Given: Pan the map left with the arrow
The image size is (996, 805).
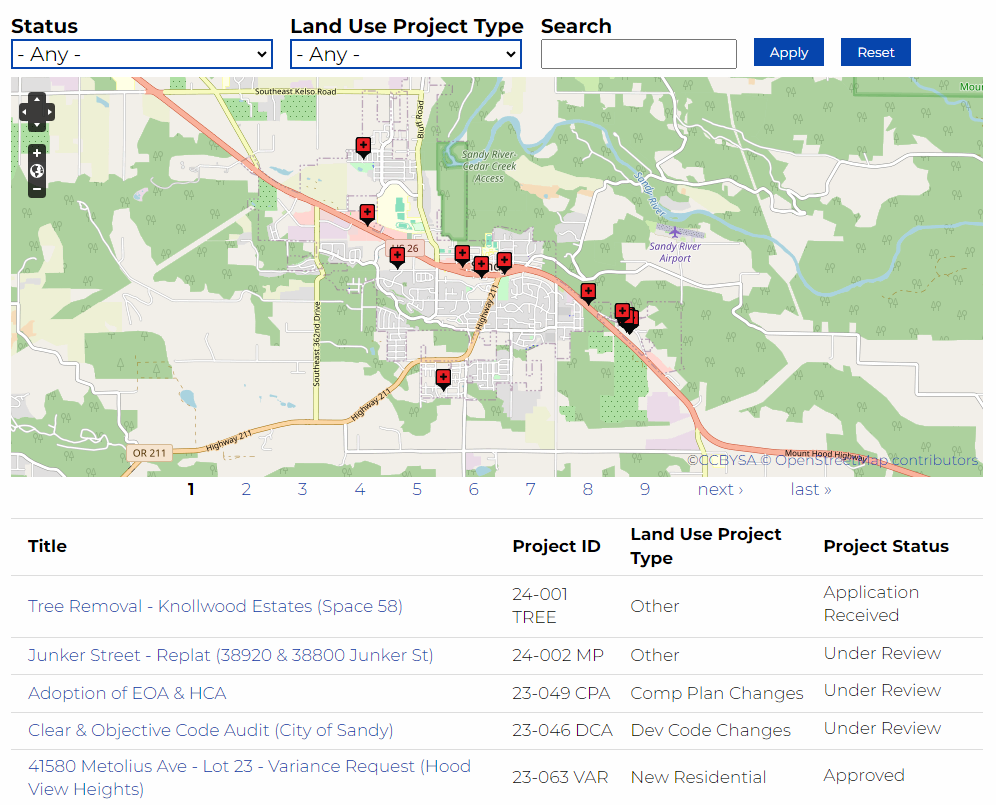Looking at the screenshot, I should (25, 112).
